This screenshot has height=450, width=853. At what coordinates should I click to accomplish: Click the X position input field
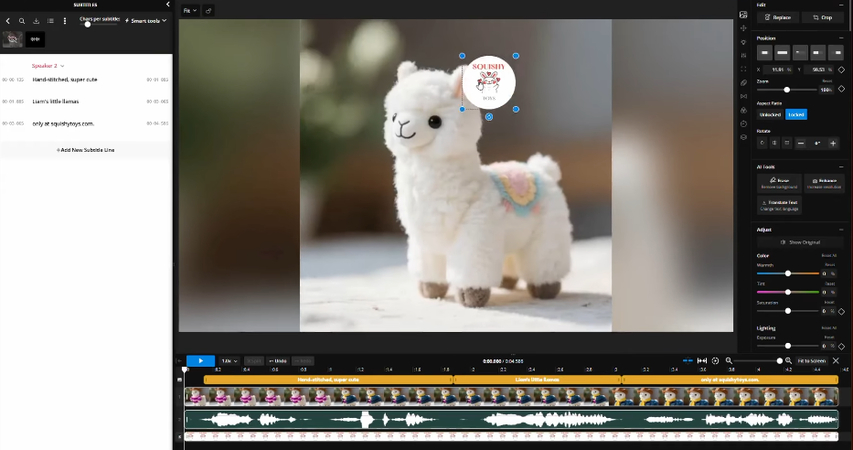[x=777, y=70]
